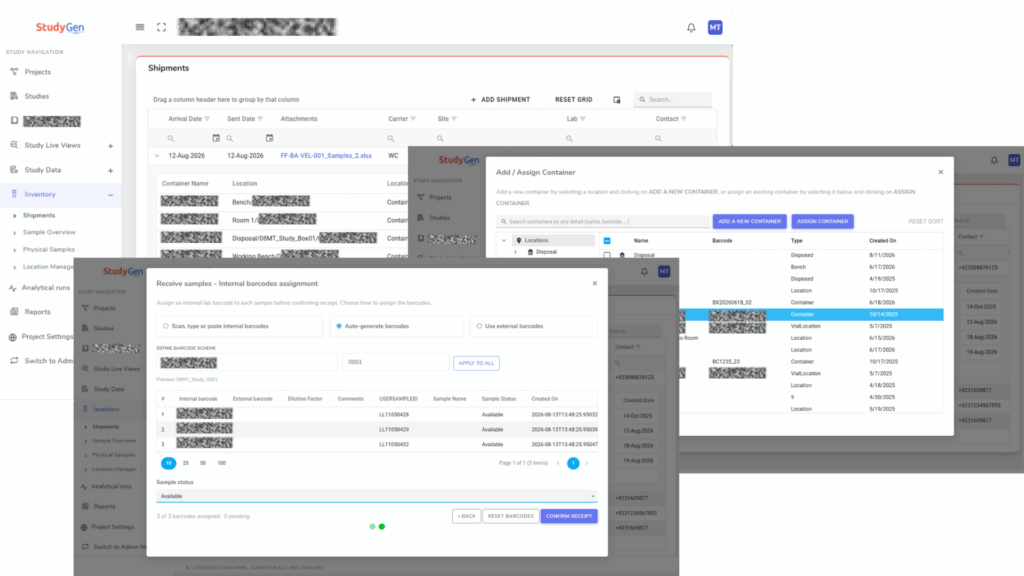Screen dimensions: 1024x576
Task: Close the Add / Assign Container dialog
Action: pos(940,172)
